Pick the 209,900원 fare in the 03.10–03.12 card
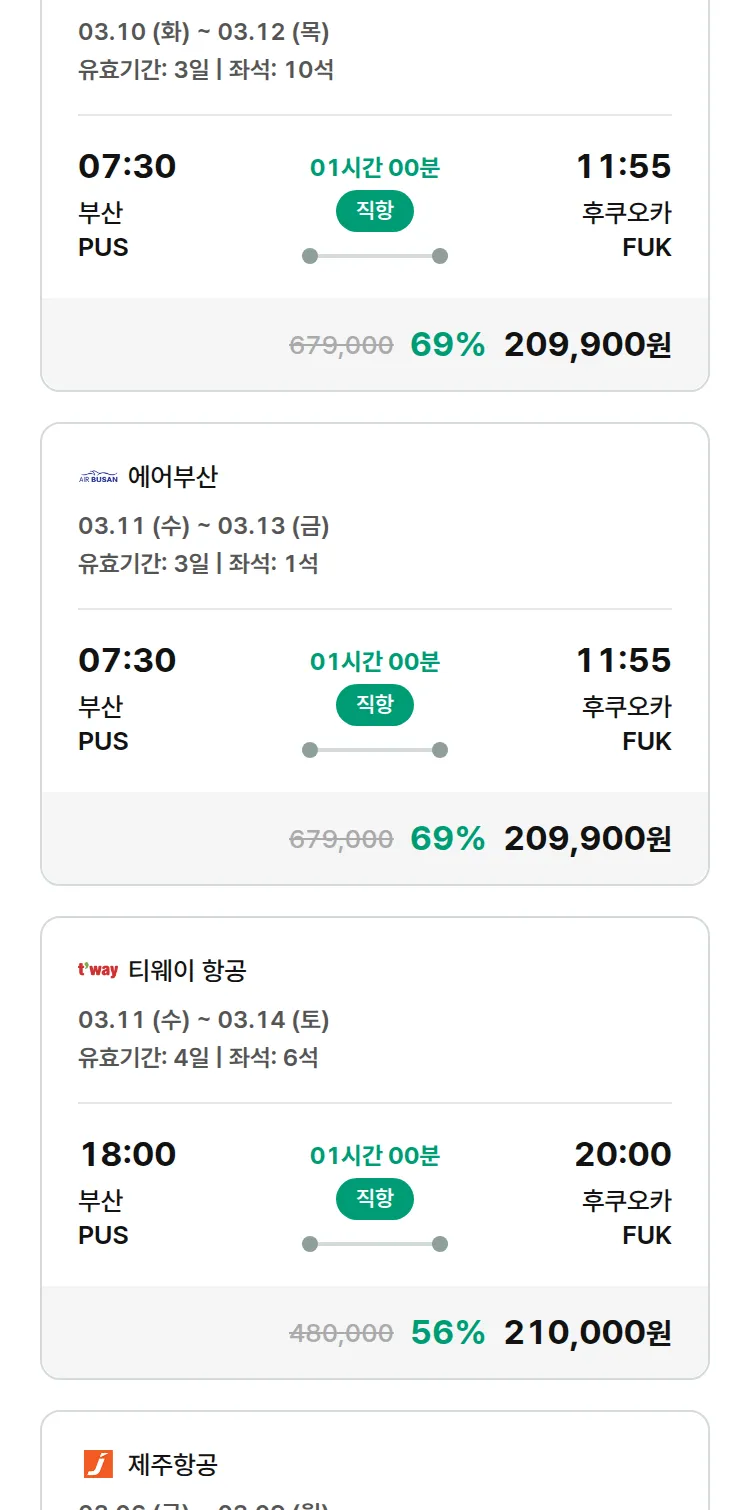 [587, 344]
